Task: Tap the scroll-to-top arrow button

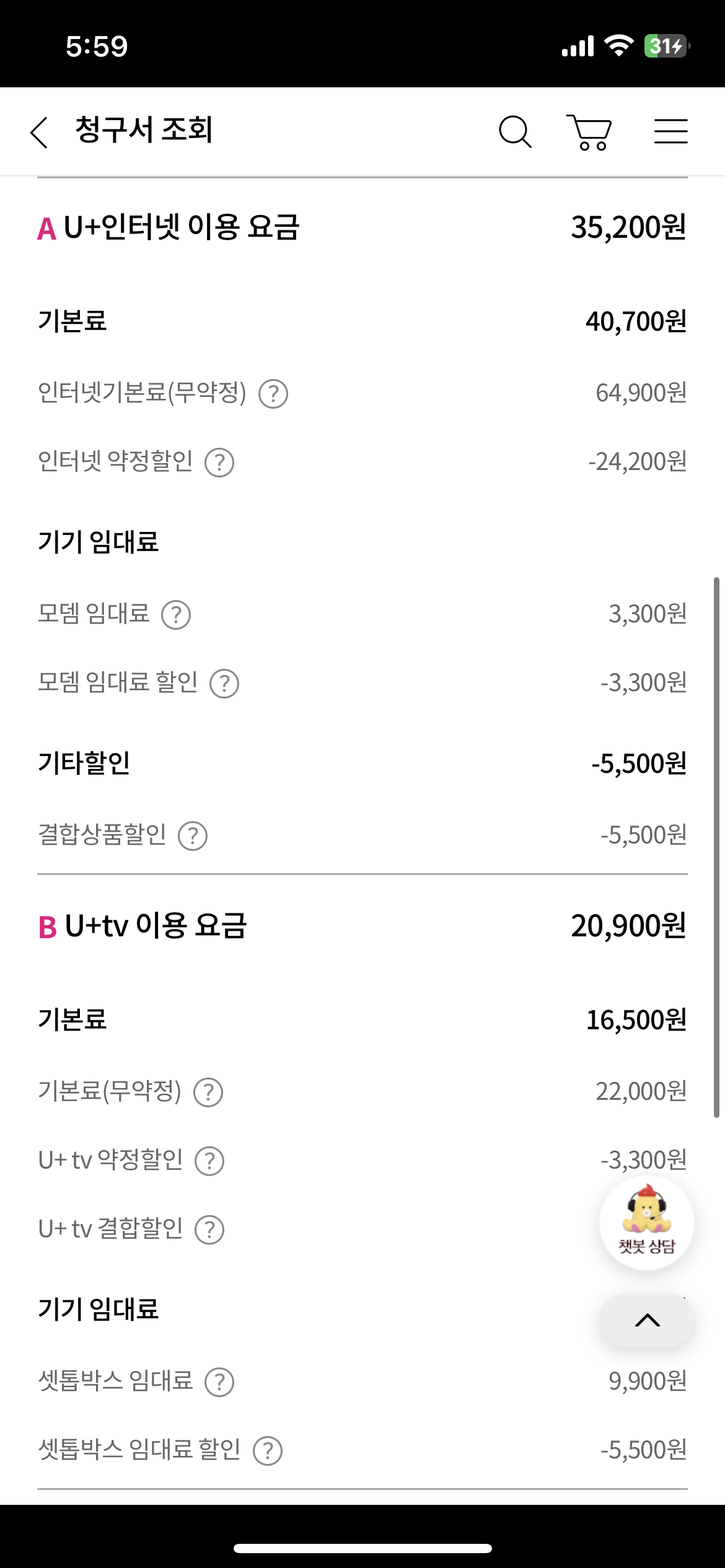Action: click(x=647, y=1320)
